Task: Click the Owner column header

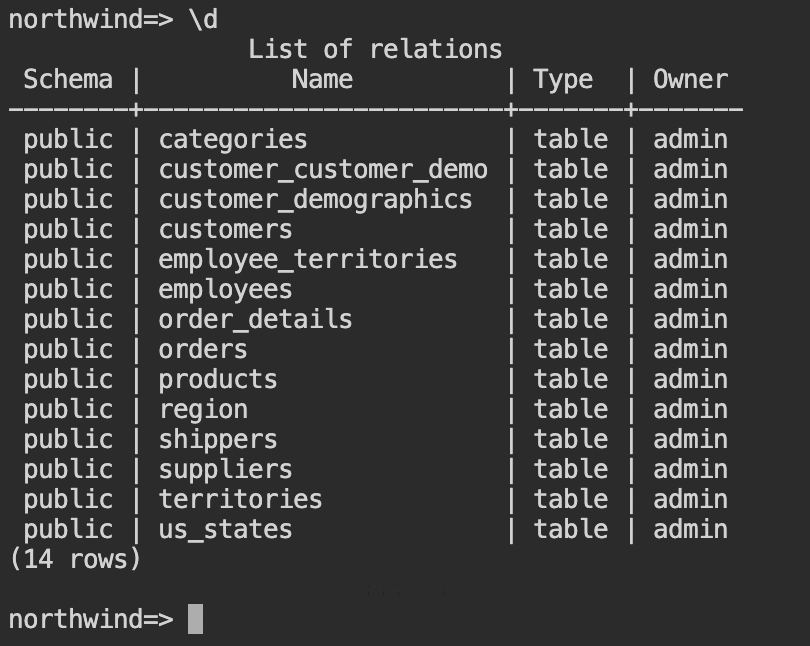Action: (x=691, y=80)
